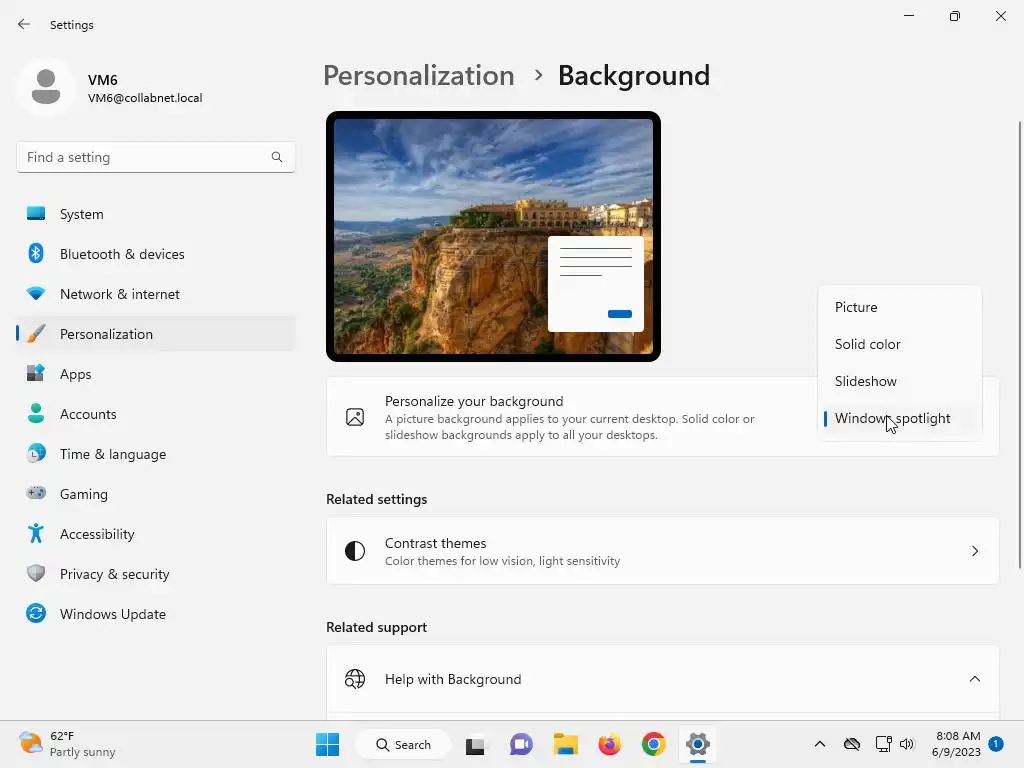Click the Personalization paintbrush icon
The image size is (1024, 768).
36,334
